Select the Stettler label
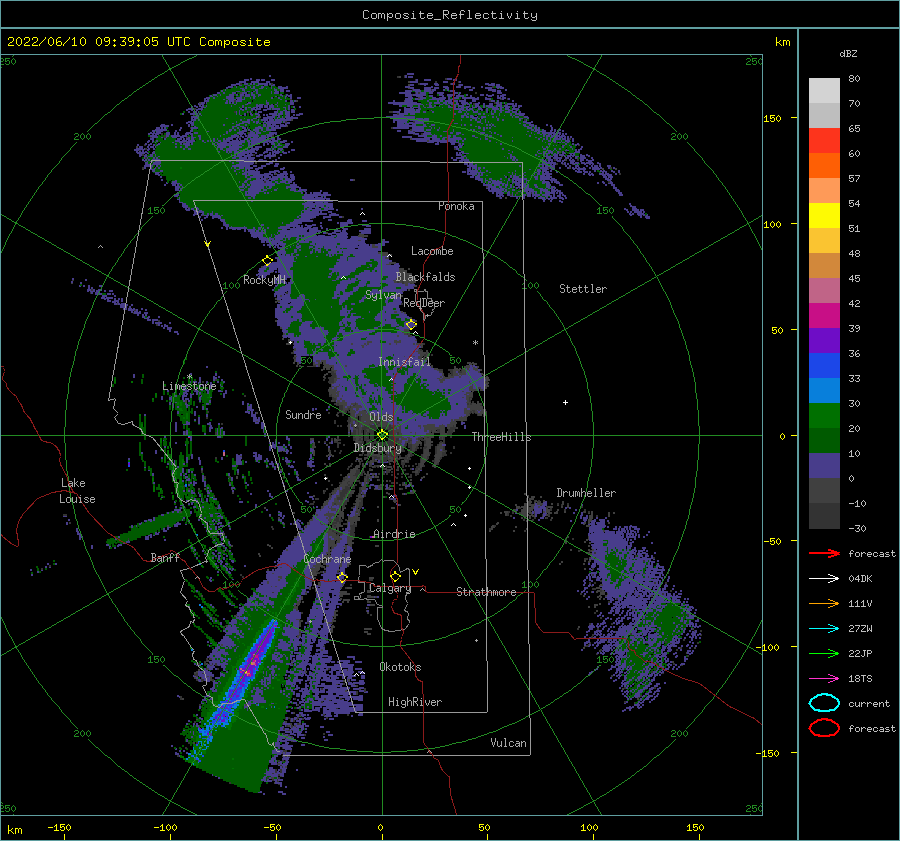Screen dimensions: 900x841 [x=583, y=289]
